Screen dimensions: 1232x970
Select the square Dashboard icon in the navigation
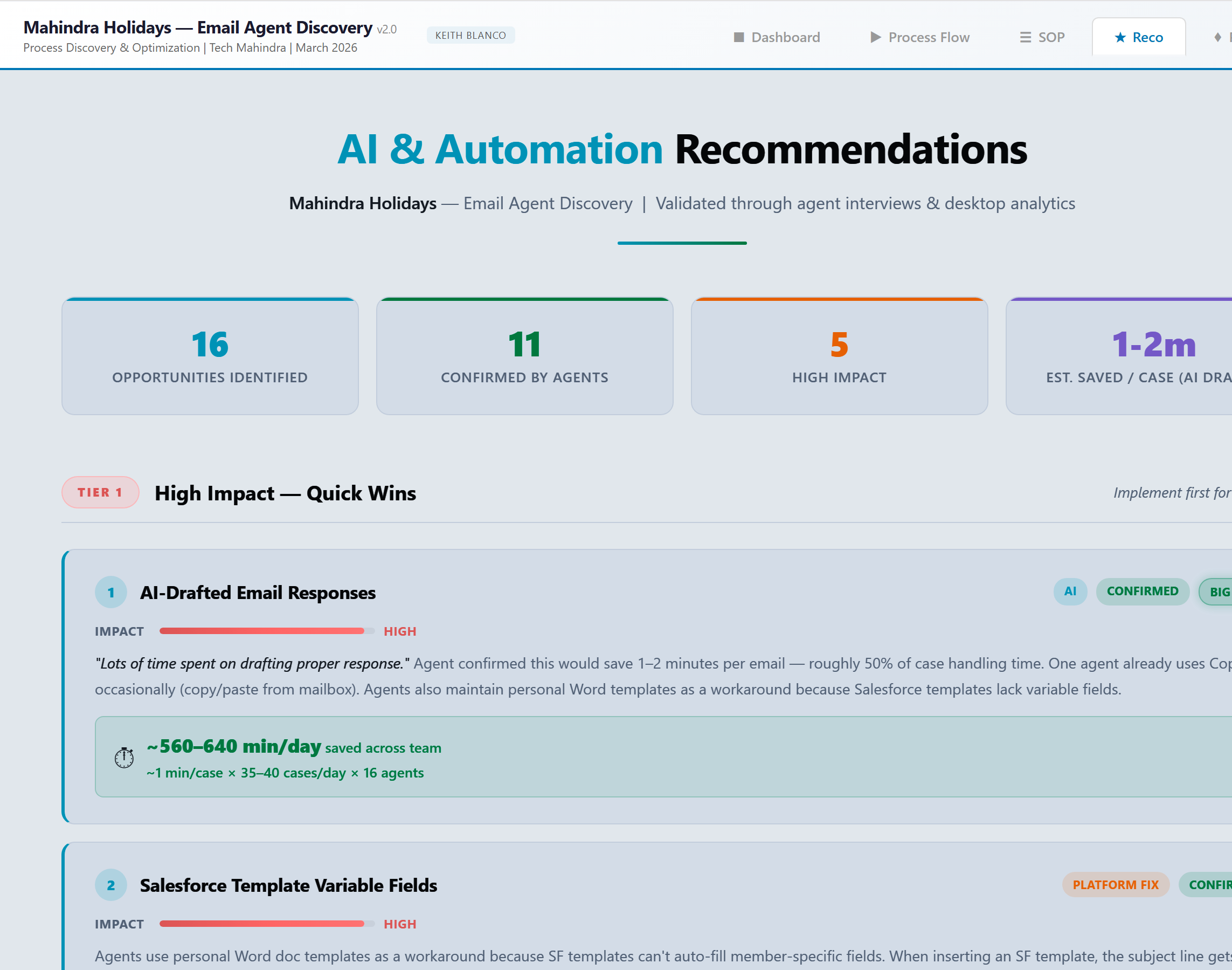[x=739, y=36]
